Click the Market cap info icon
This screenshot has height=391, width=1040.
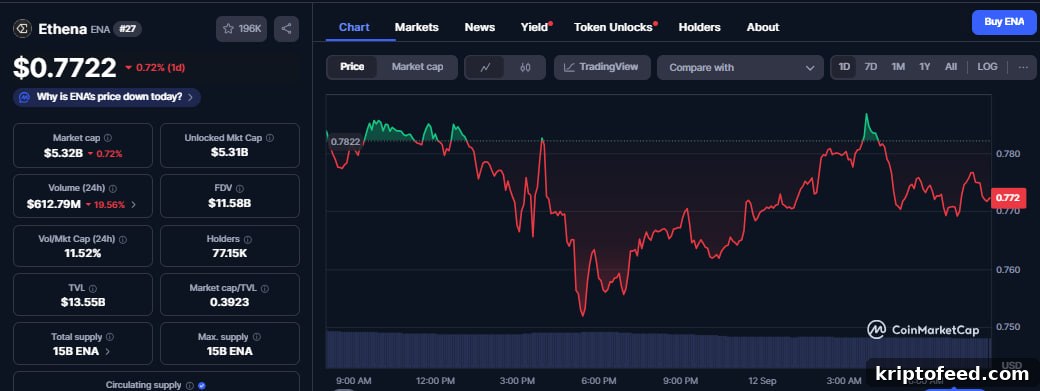tap(108, 138)
